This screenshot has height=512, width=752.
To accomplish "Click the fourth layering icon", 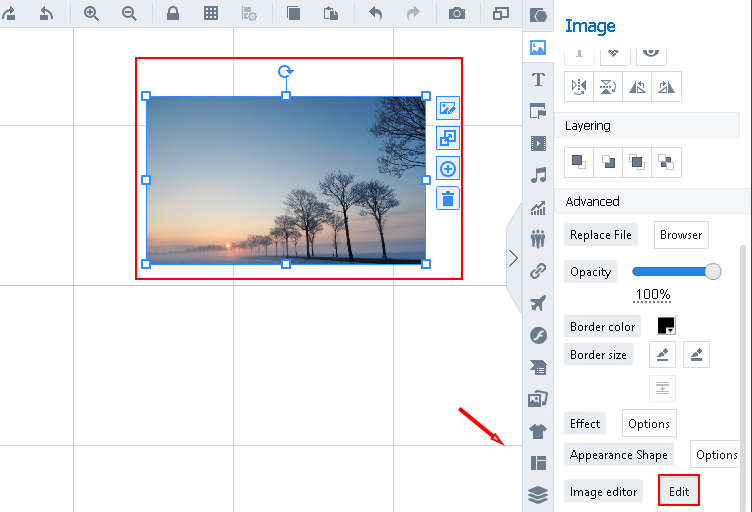I will click(x=666, y=163).
